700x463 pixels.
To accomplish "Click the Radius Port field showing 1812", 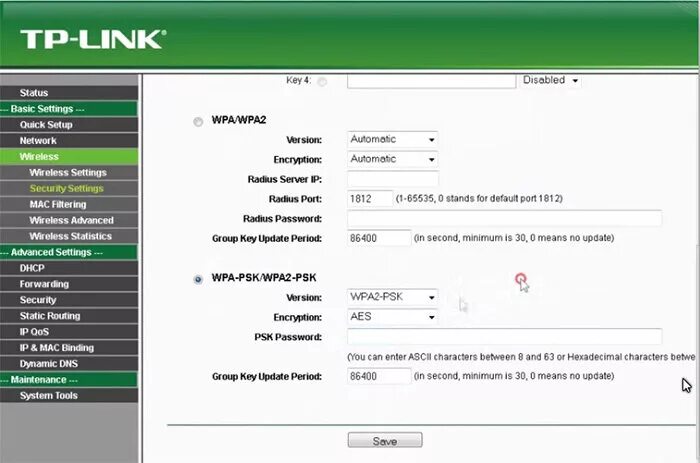I will [x=370, y=199].
